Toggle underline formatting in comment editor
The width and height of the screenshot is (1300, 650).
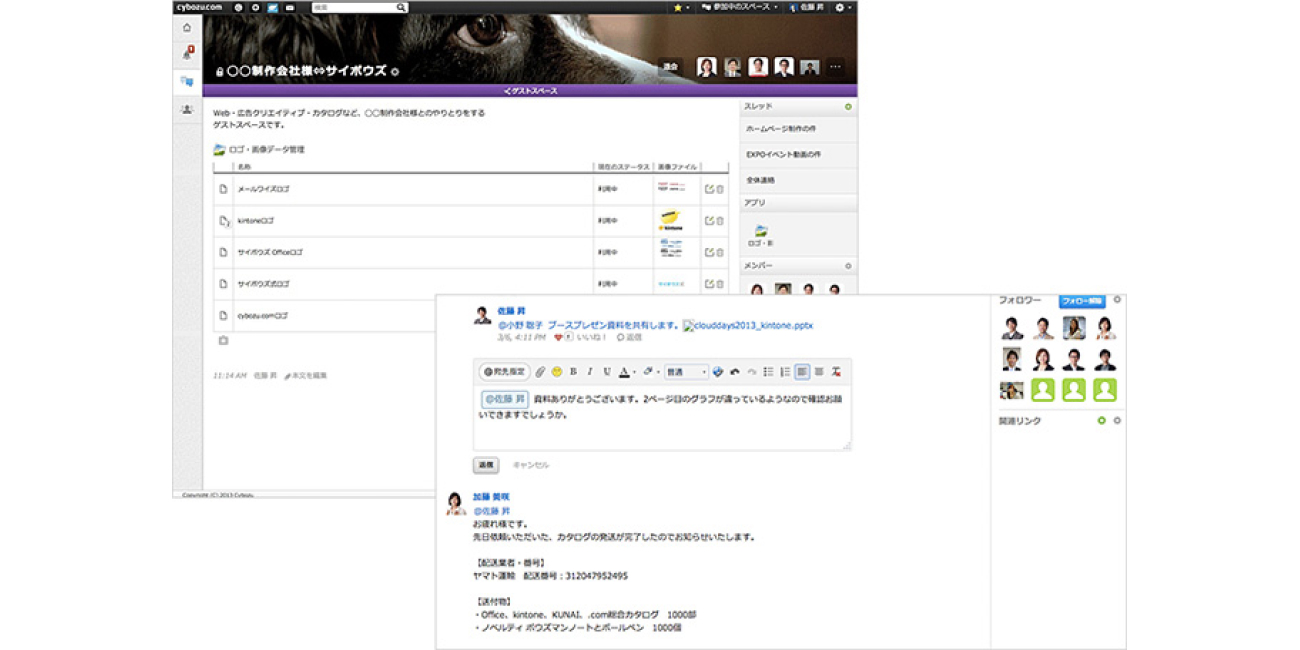point(606,372)
